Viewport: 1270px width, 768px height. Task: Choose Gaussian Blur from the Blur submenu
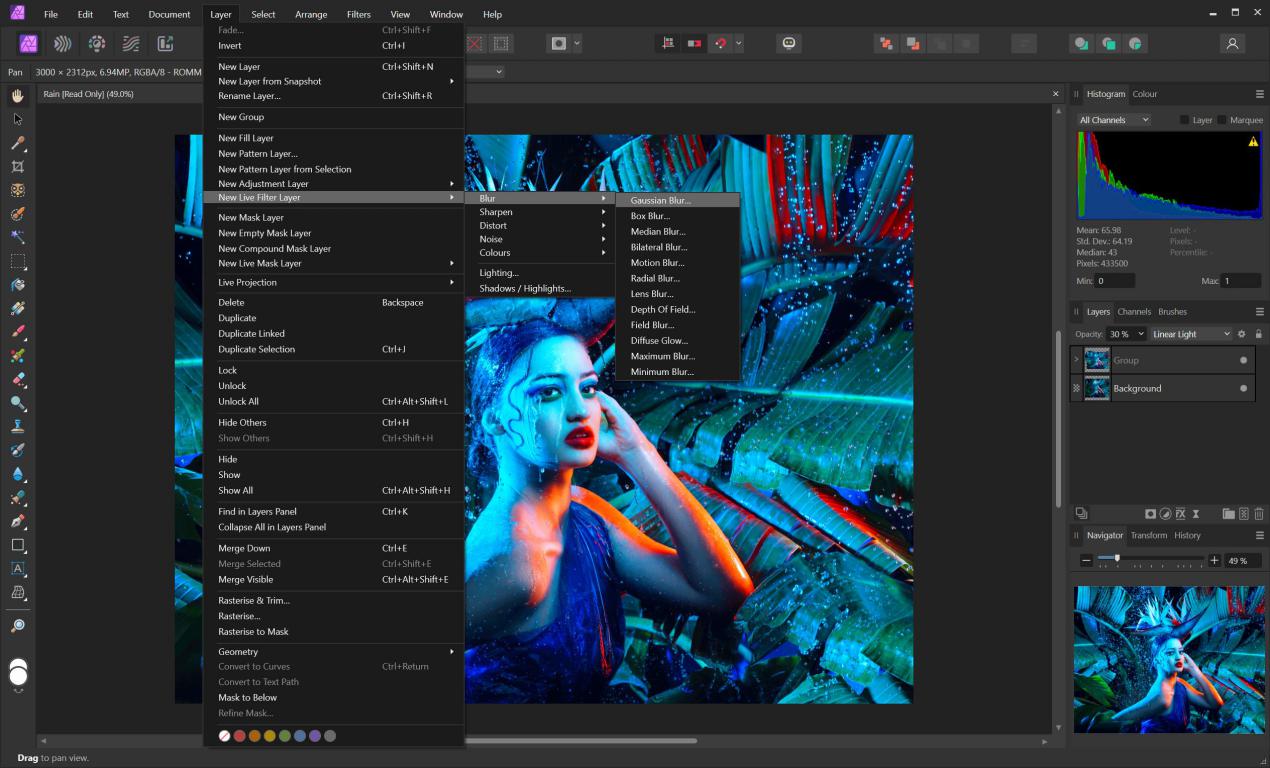(660, 200)
